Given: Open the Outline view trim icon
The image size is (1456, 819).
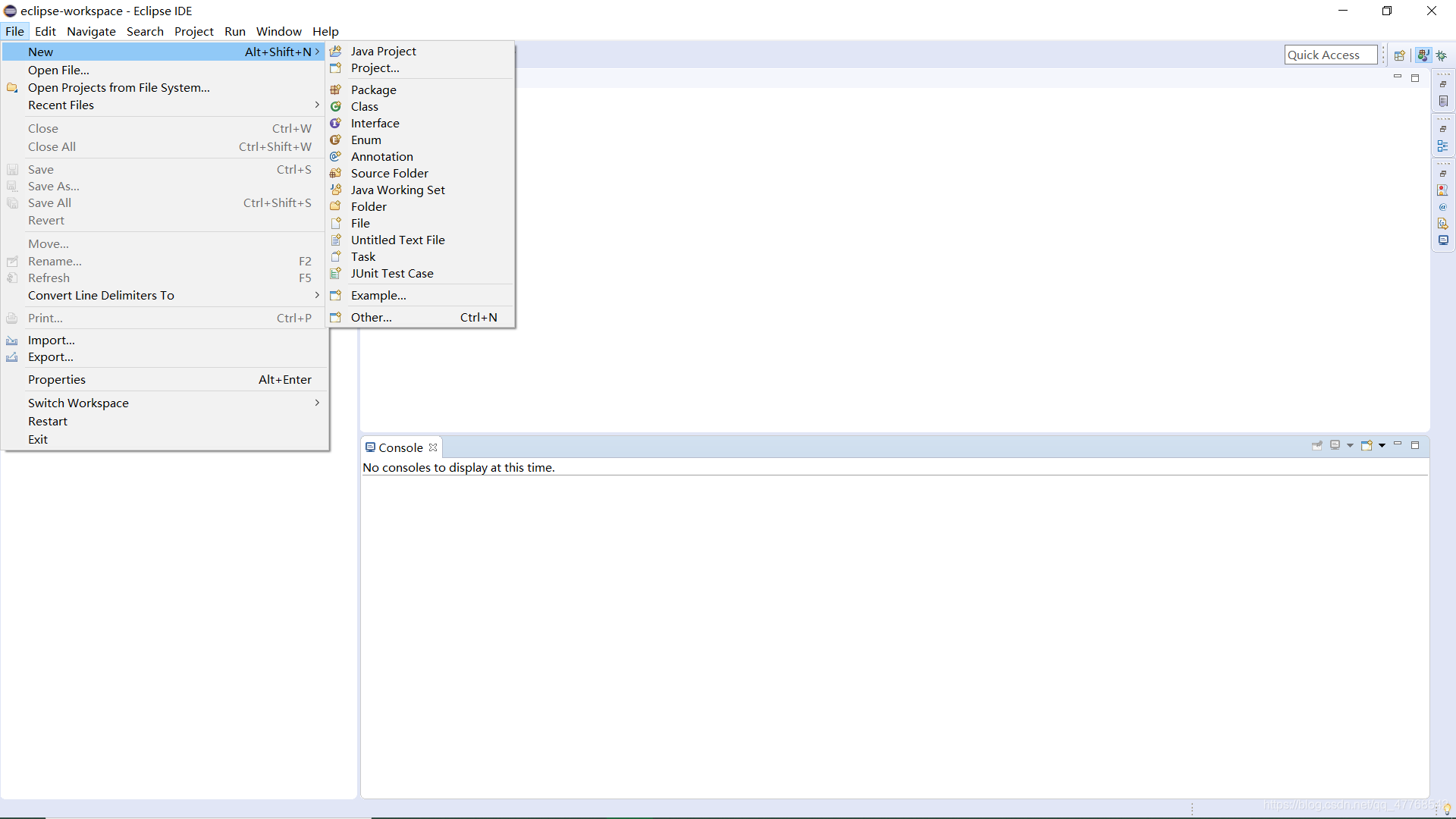Looking at the screenshot, I should point(1443,146).
